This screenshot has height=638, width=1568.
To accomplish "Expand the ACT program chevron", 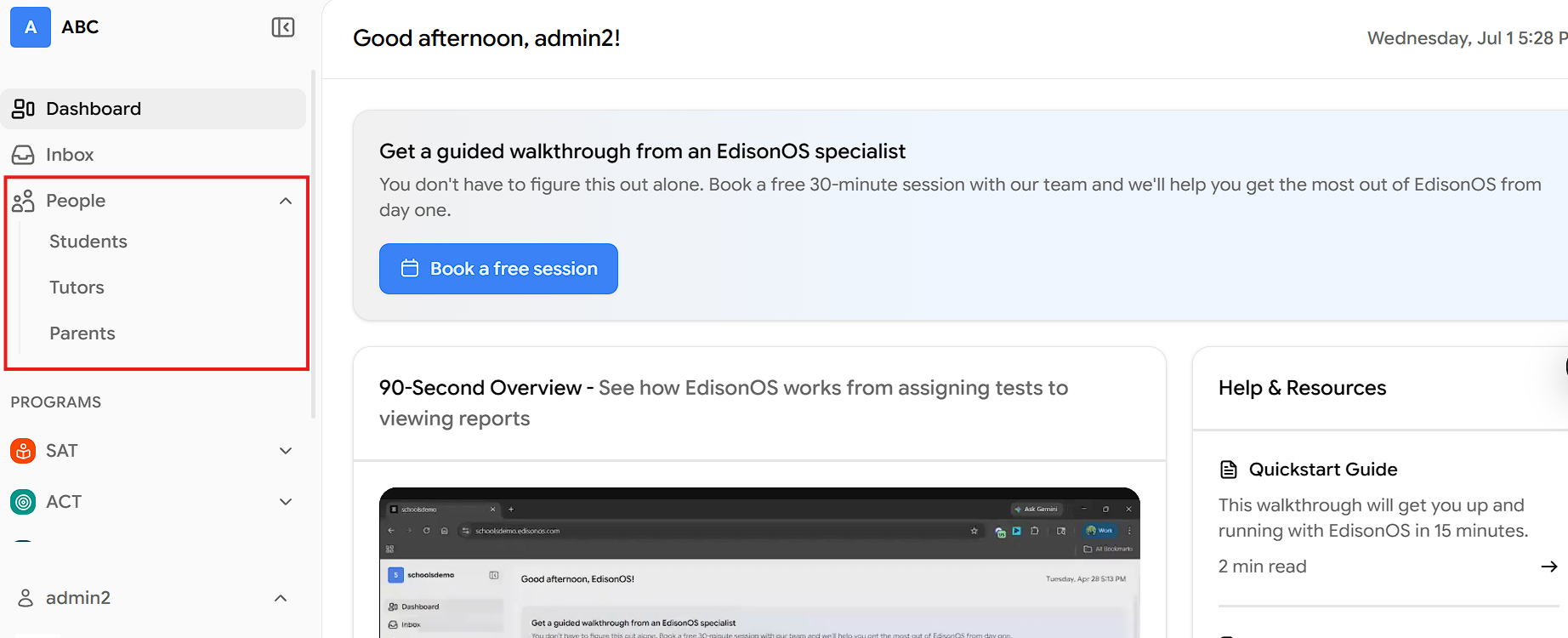I will pyautogui.click(x=286, y=502).
